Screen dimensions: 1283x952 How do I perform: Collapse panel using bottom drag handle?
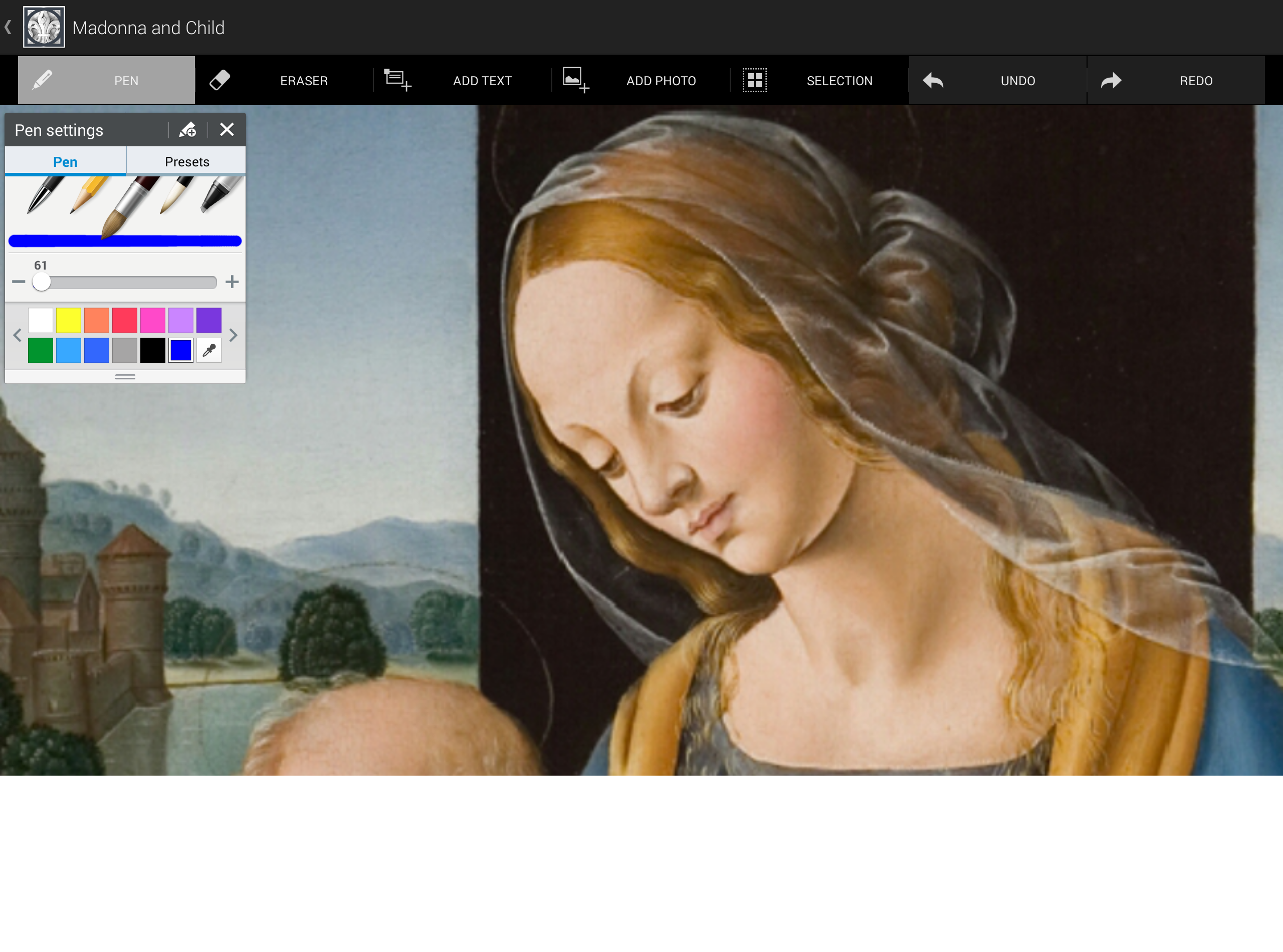tap(125, 377)
